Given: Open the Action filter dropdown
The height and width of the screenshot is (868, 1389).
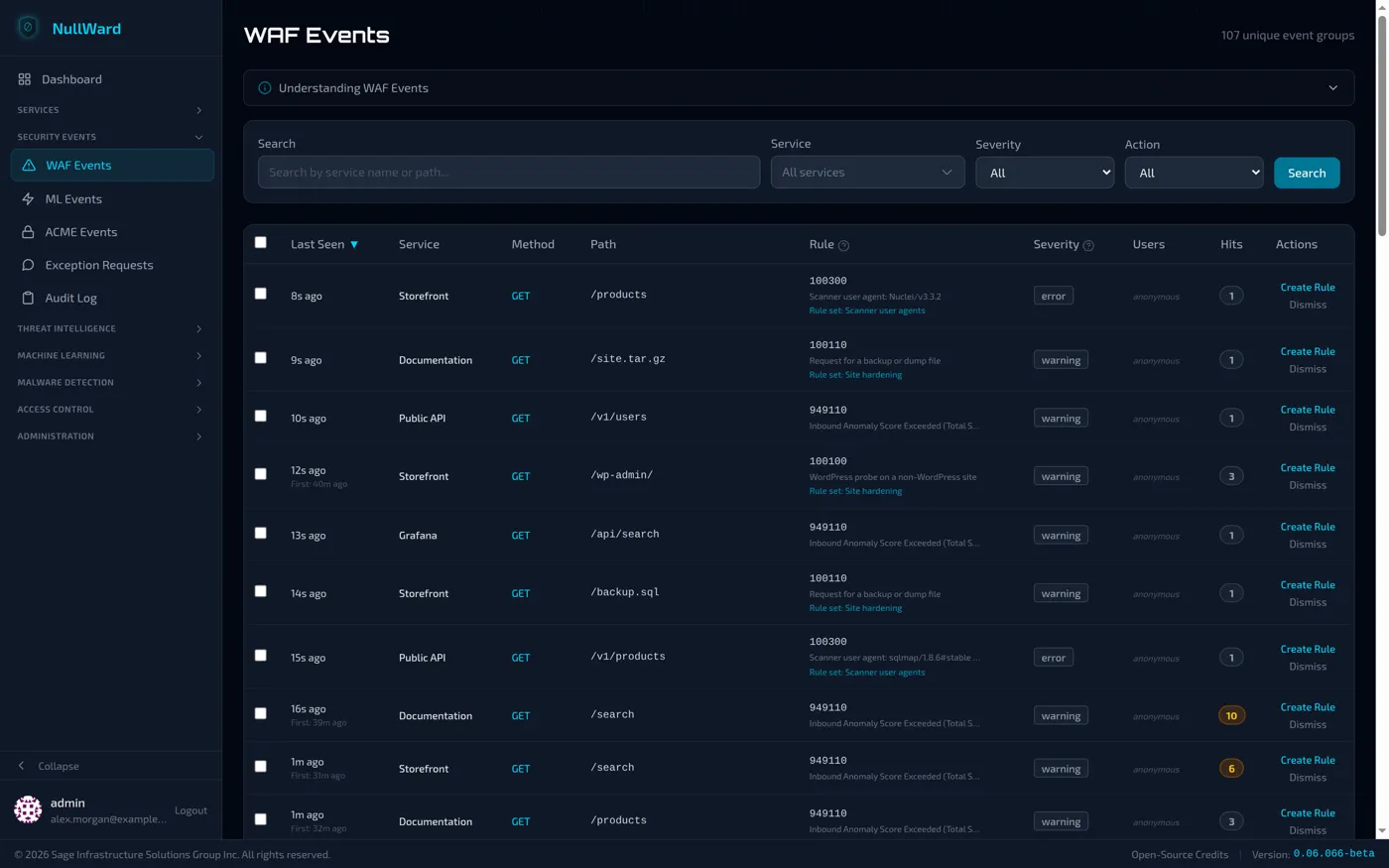Looking at the screenshot, I should (x=1194, y=173).
